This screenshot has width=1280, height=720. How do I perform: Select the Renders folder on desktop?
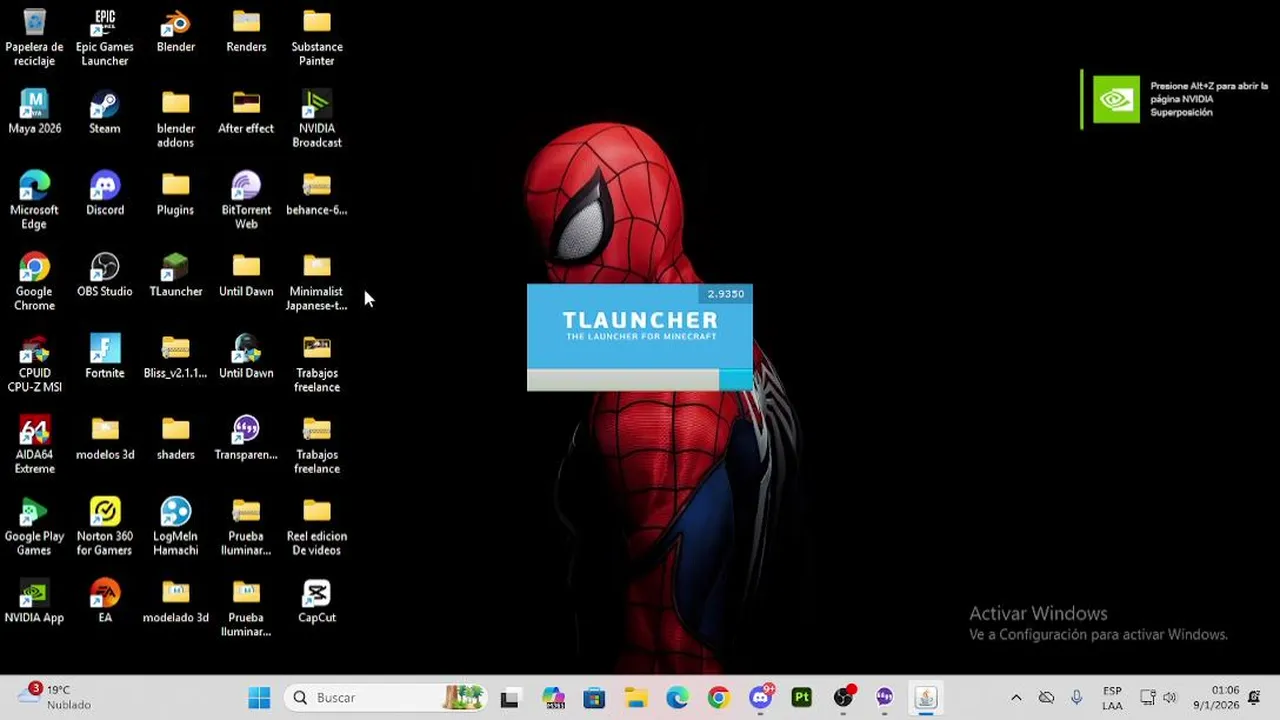click(246, 31)
